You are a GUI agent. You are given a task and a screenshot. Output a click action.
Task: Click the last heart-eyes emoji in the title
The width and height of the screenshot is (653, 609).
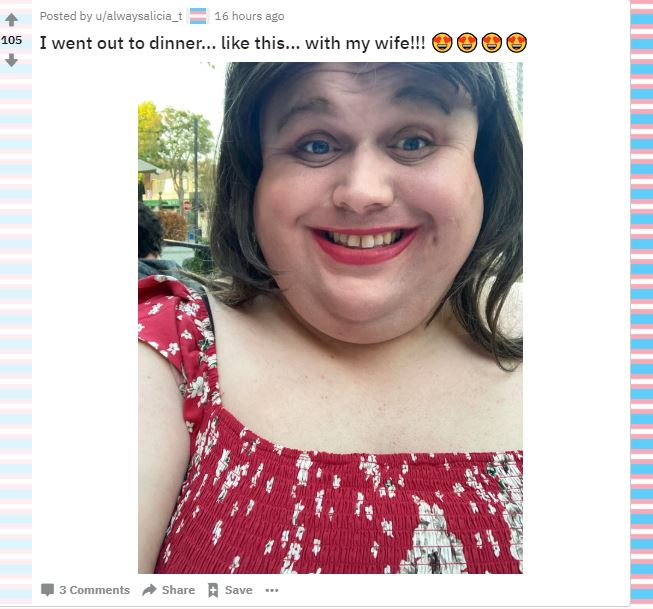517,43
